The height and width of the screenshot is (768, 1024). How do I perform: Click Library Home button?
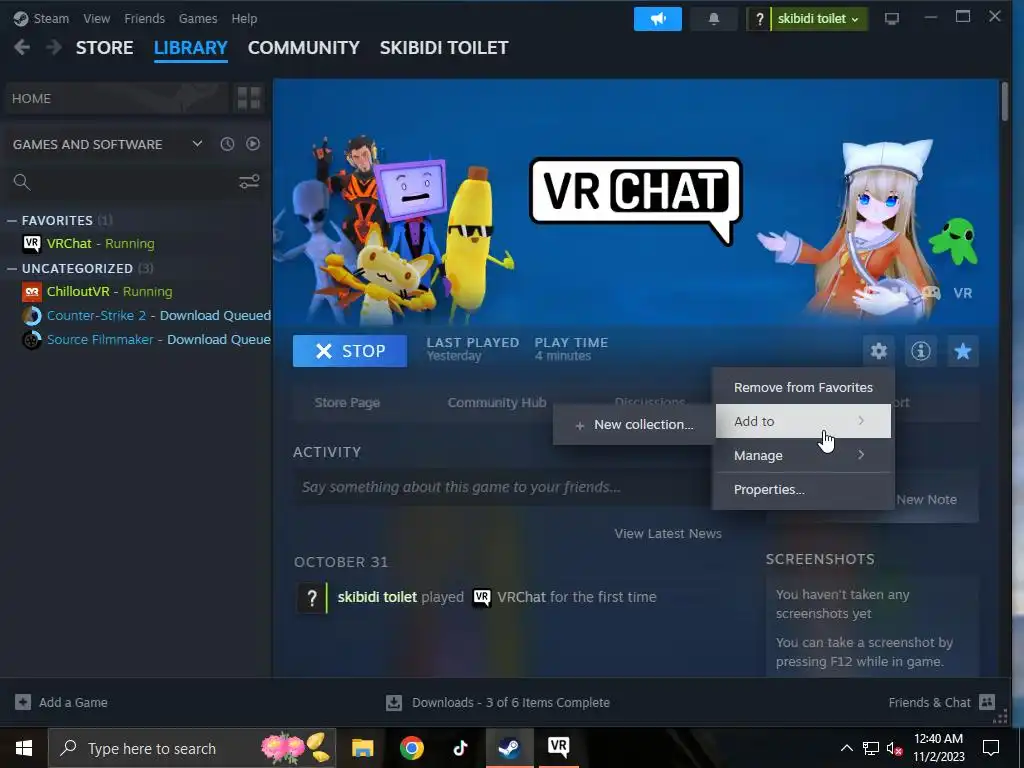118,98
